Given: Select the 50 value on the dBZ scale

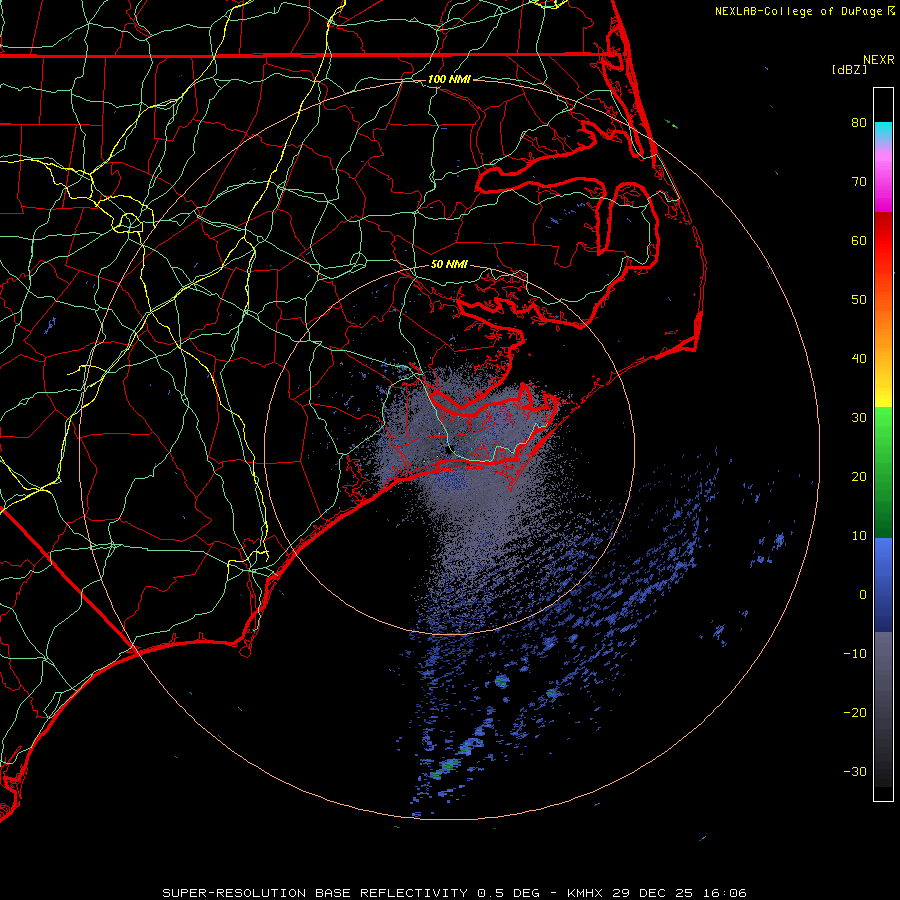Looking at the screenshot, I should click(x=859, y=300).
